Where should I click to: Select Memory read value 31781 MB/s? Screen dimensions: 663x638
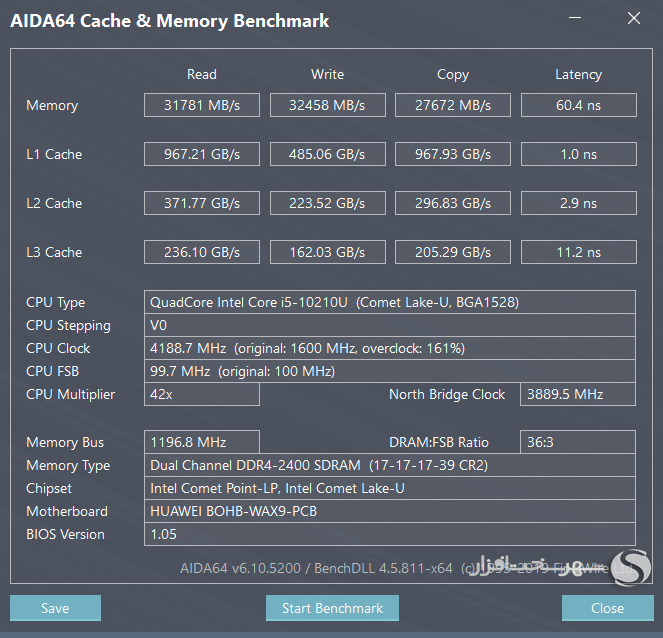(202, 105)
